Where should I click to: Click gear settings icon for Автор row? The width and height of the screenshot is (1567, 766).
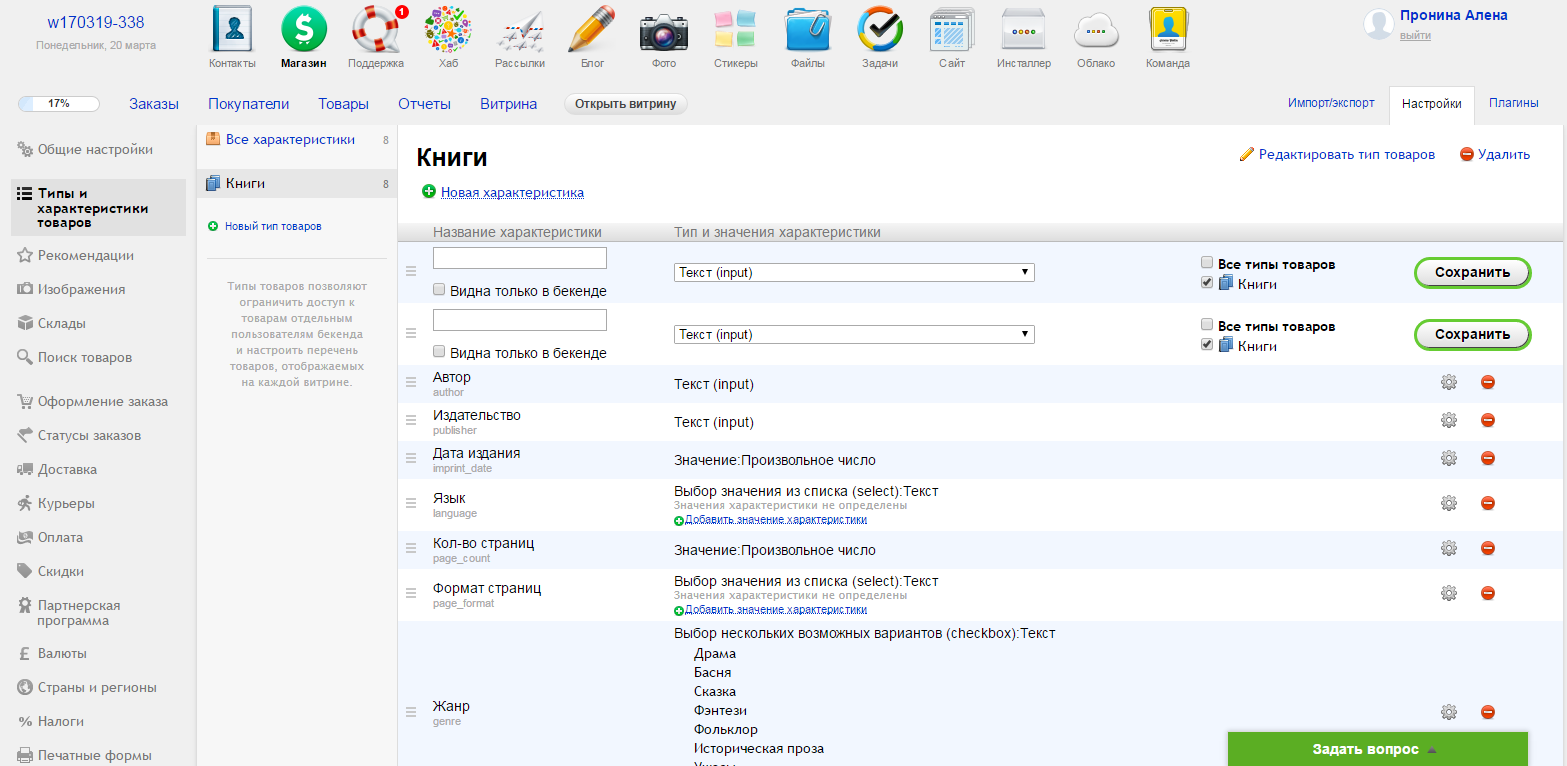[x=1448, y=383]
